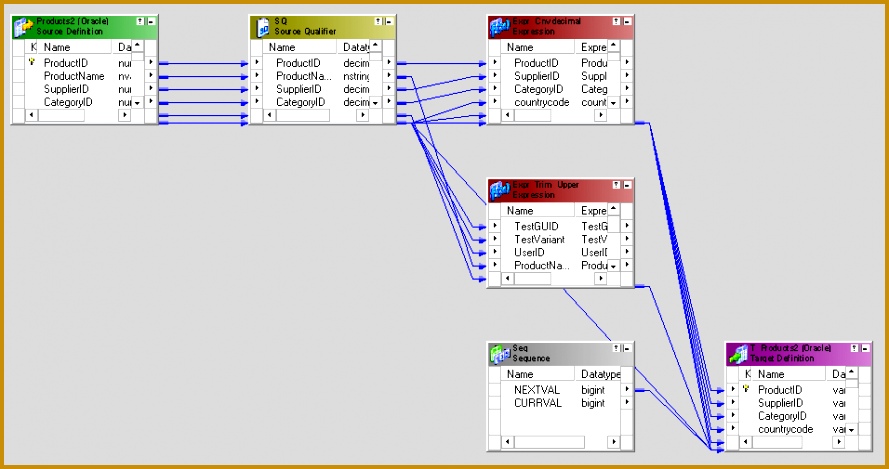Screen dimensions: 889x469
Task: Click output port arrow of SupplierID in SQ Source Qualifier
Action: coord(389,88)
